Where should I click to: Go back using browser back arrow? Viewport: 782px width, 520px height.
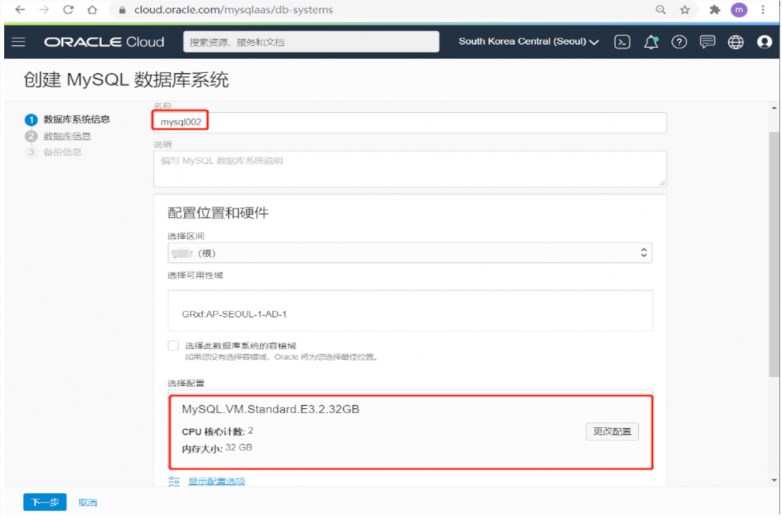point(20,9)
